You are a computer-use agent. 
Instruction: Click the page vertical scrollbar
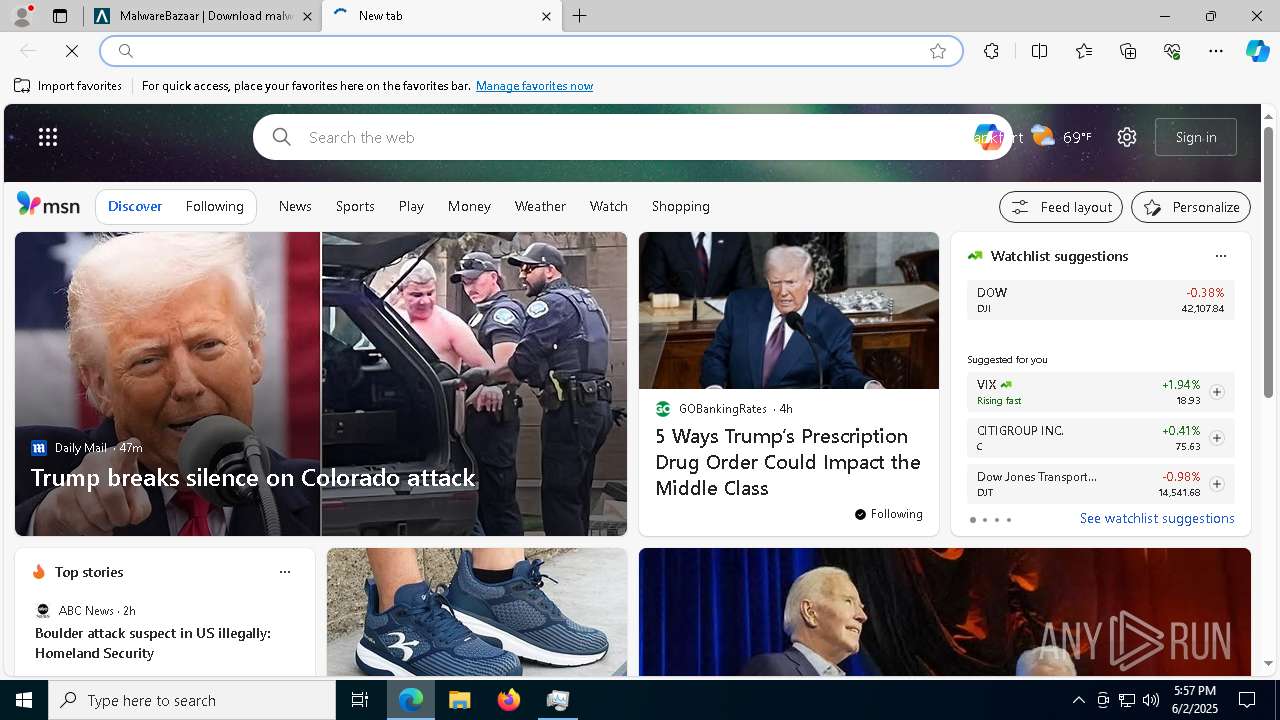point(1268,263)
